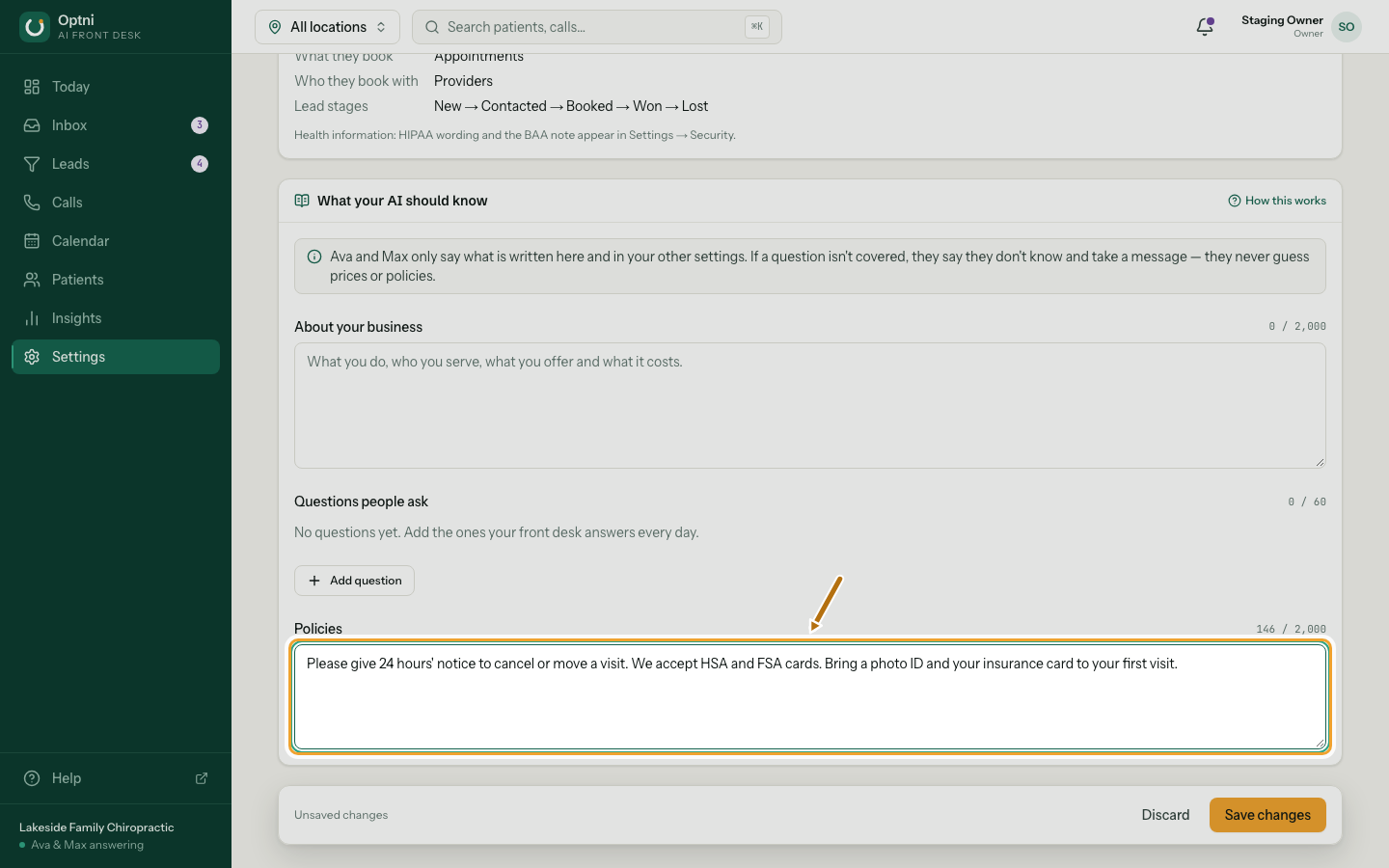This screenshot has height=868, width=1389.
Task: Click the Discard button
Action: click(1165, 815)
